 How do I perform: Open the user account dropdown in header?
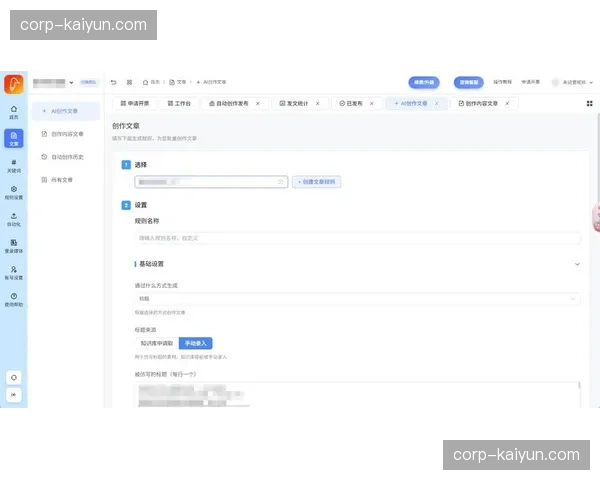pyautogui.click(x=572, y=82)
